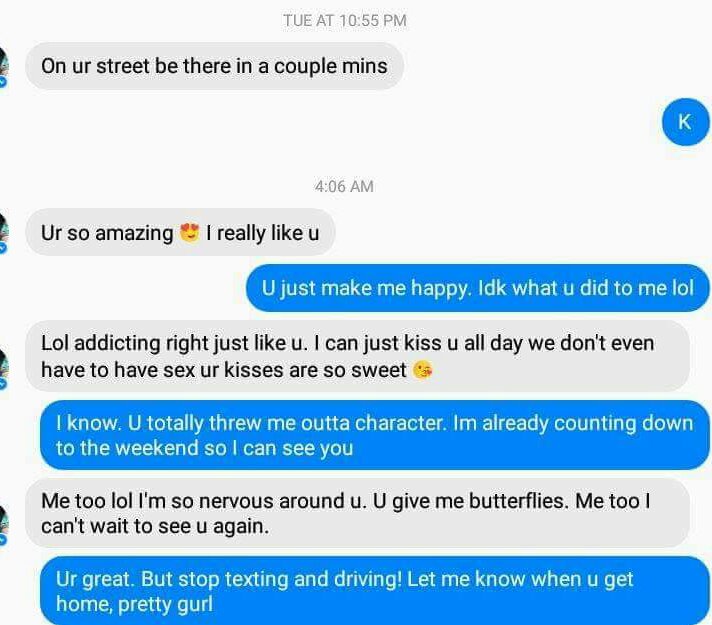
Task: Tap Messenger badge on third avatar
Action: (x=3, y=384)
